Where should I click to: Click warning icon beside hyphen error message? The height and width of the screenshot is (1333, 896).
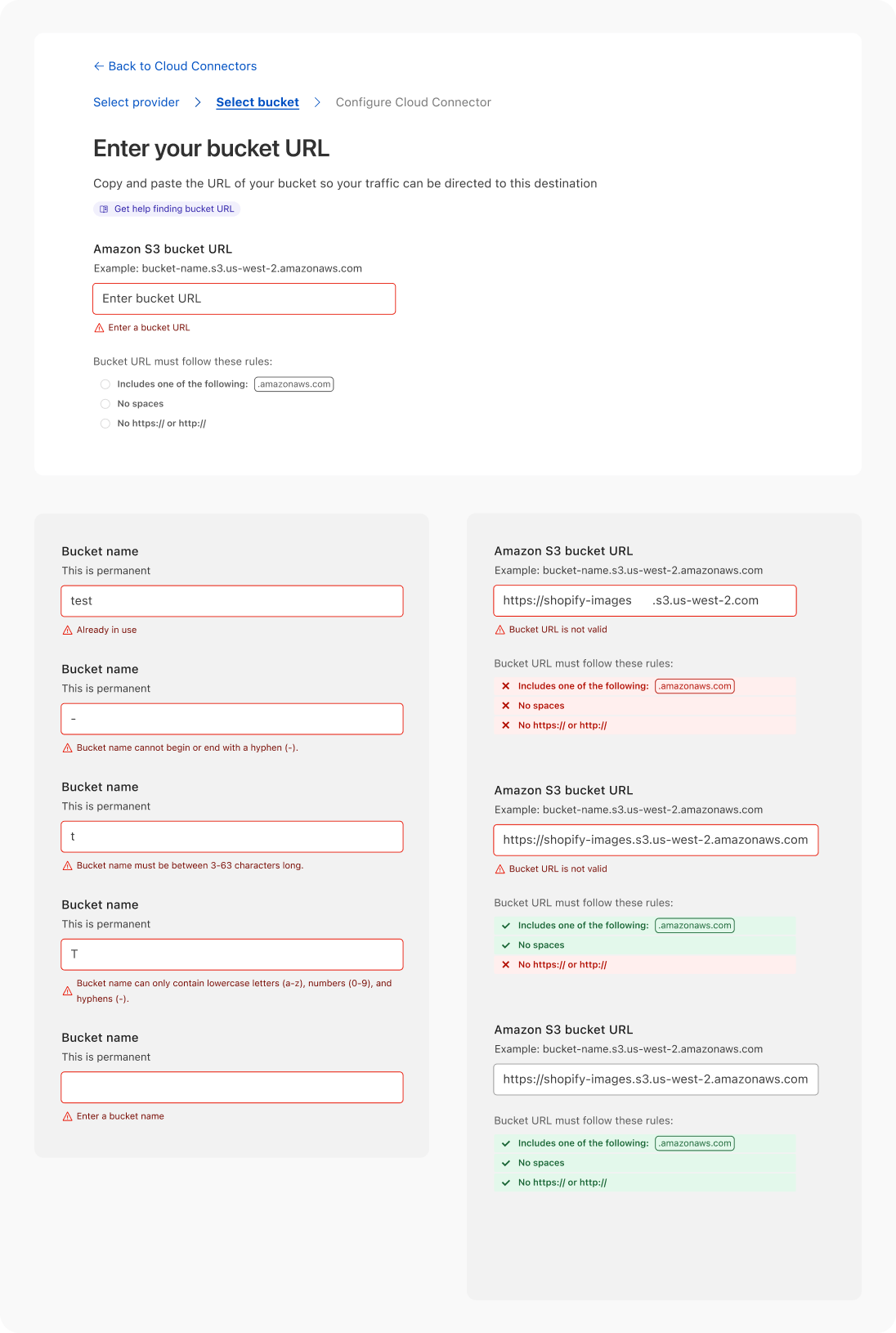tap(68, 748)
